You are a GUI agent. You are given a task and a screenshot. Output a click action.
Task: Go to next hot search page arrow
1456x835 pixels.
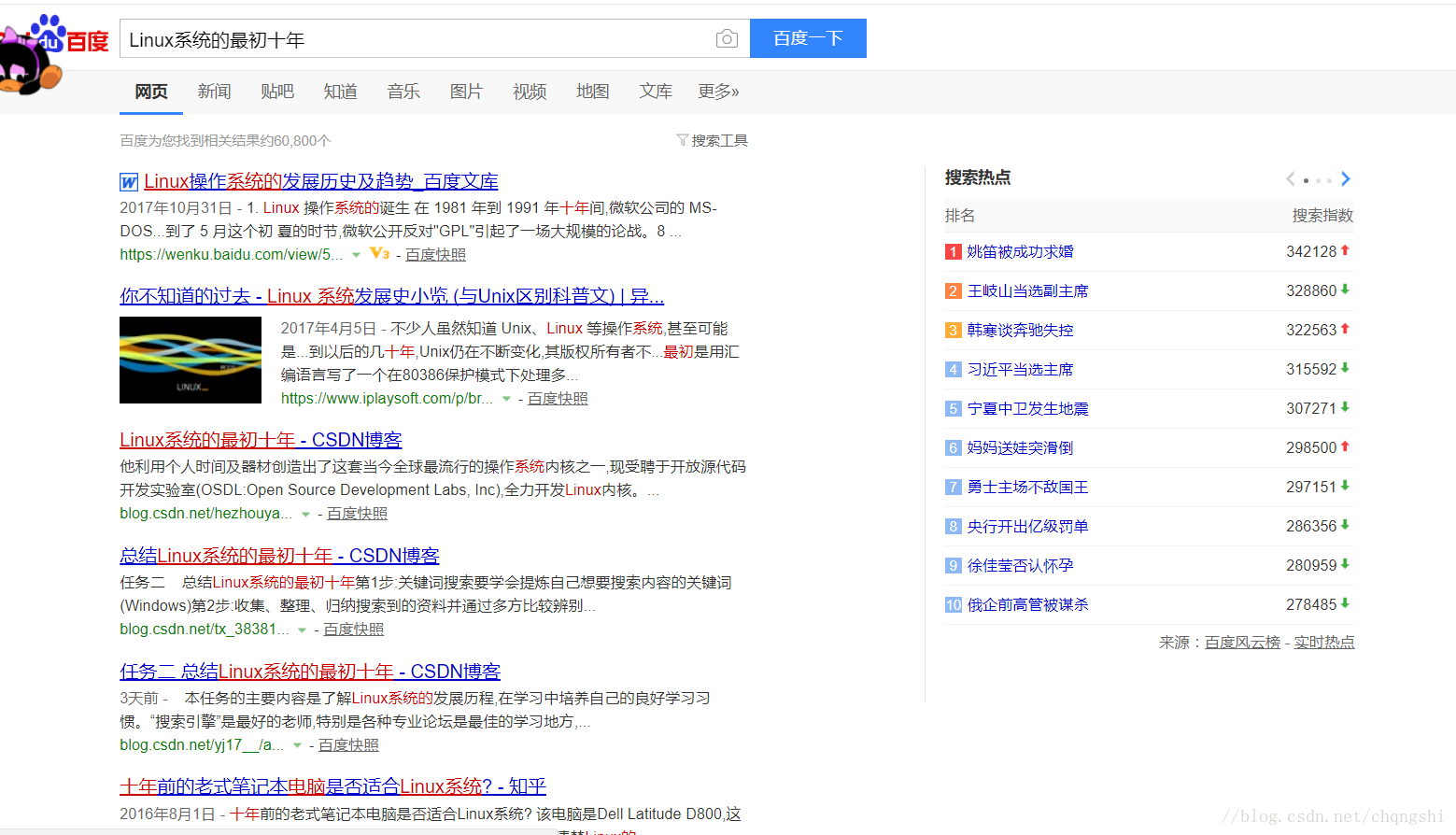(x=1346, y=178)
